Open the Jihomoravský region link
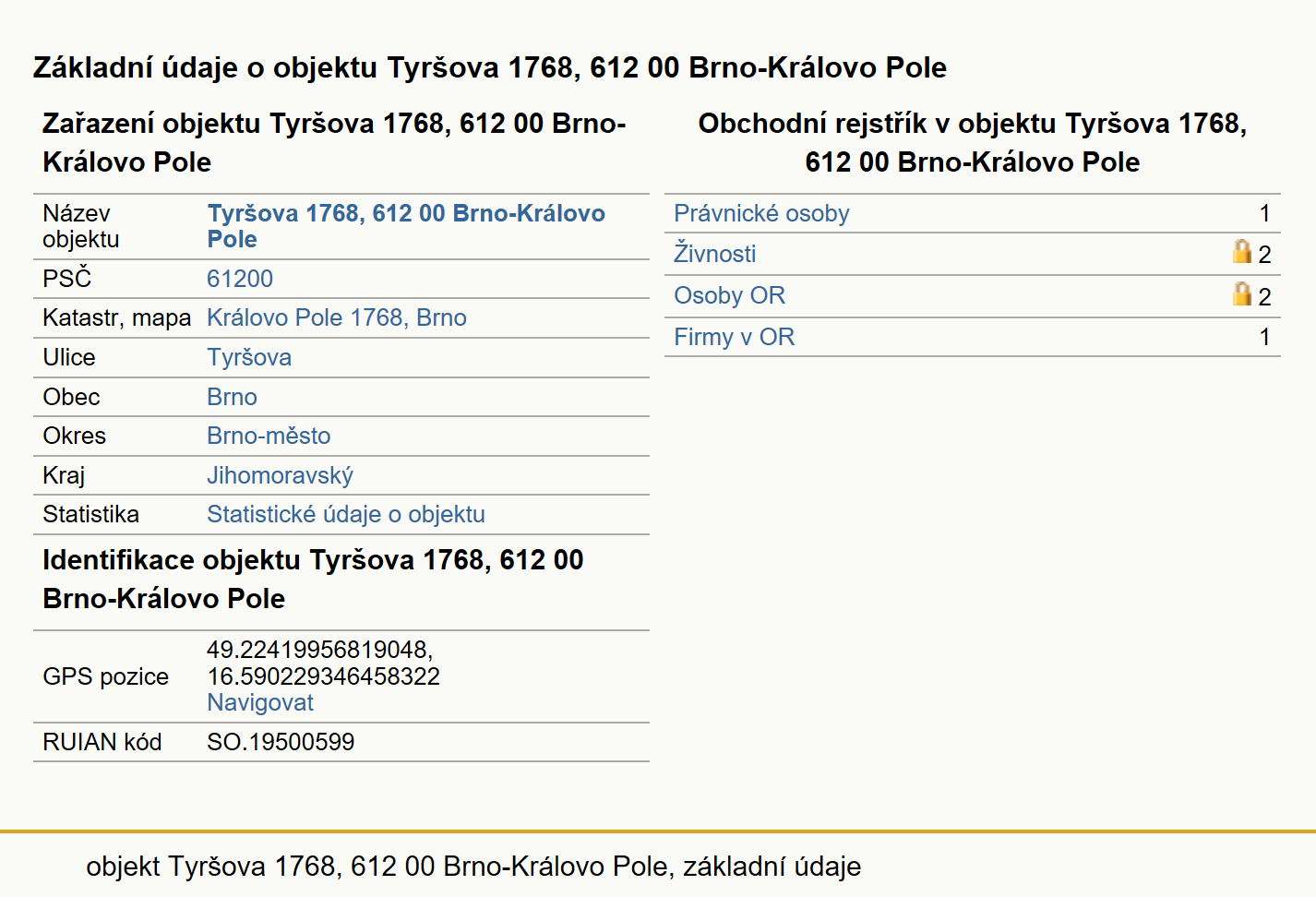 tap(280, 475)
